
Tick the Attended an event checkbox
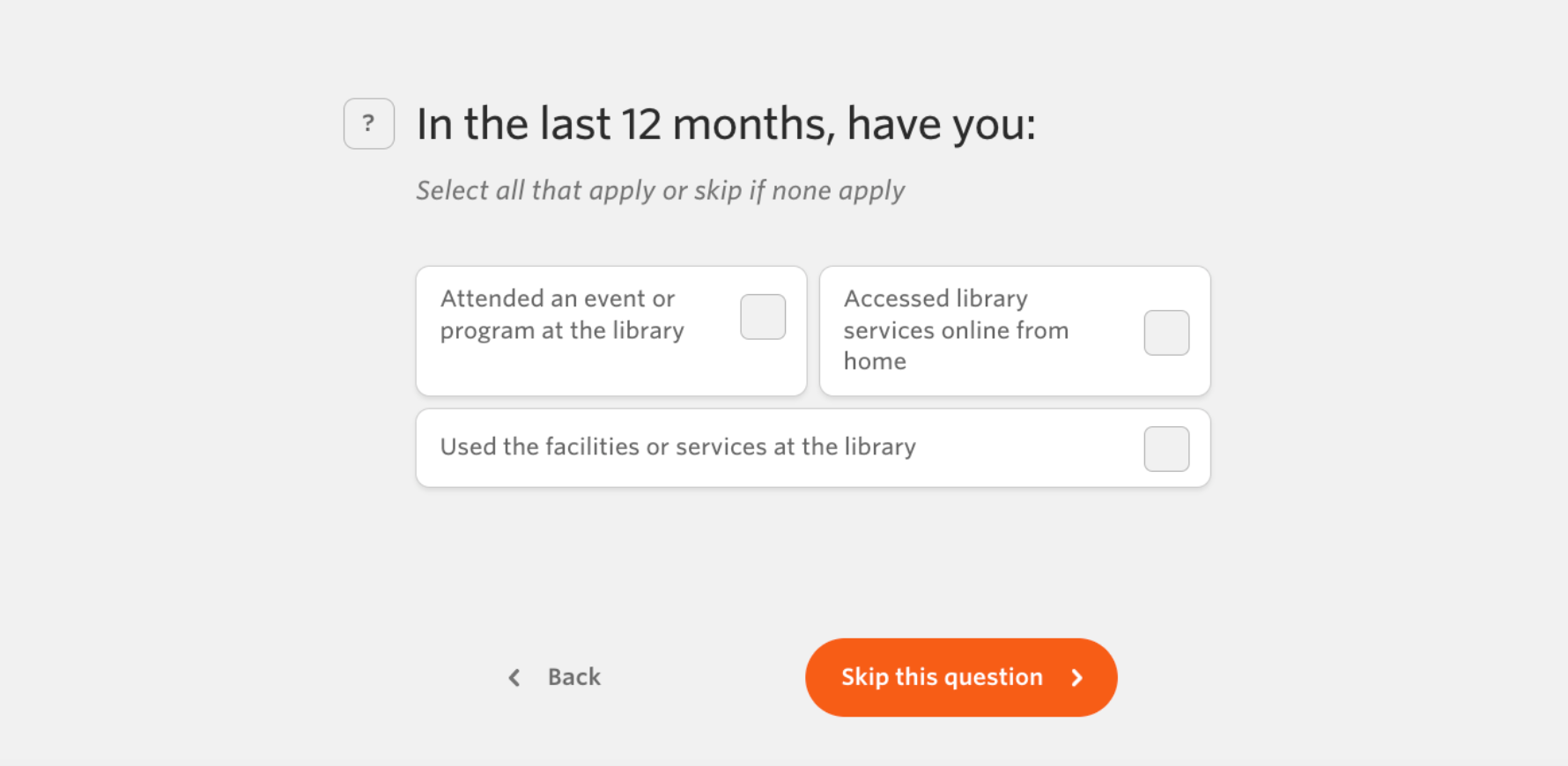click(x=763, y=317)
